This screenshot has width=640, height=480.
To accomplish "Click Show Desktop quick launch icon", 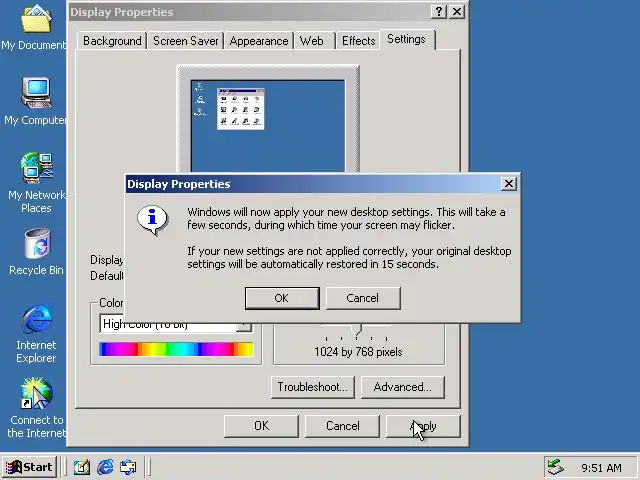I will click(x=82, y=467).
